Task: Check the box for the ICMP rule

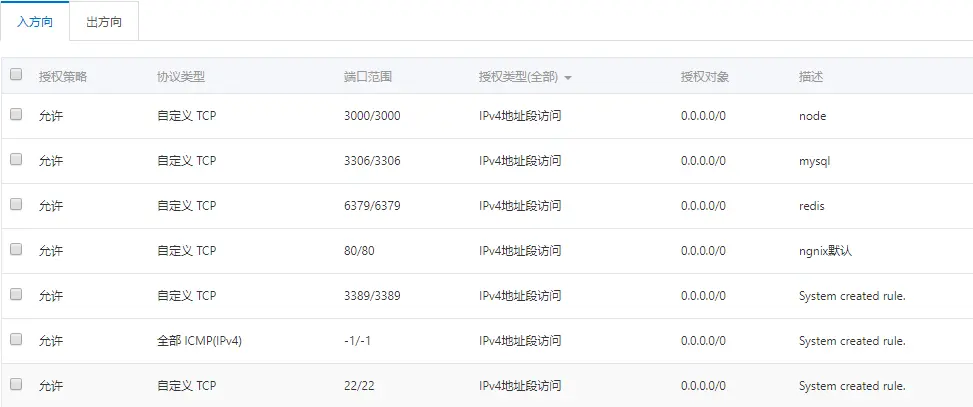Action: (16, 339)
